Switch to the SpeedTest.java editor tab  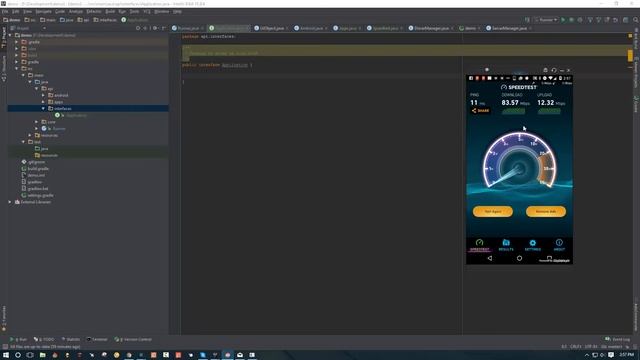[x=385, y=28]
